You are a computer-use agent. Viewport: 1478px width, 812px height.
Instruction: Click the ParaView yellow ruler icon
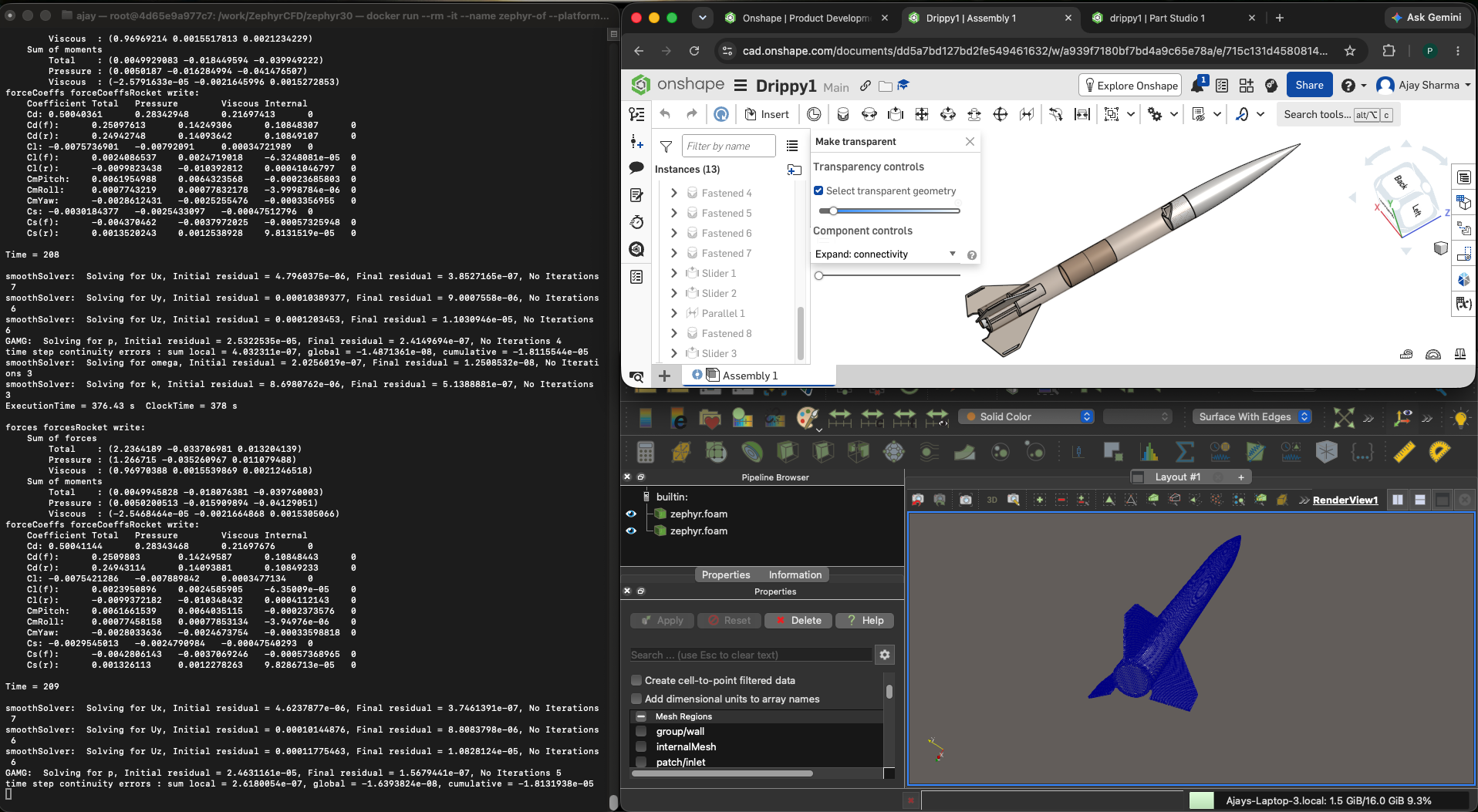tap(1404, 452)
